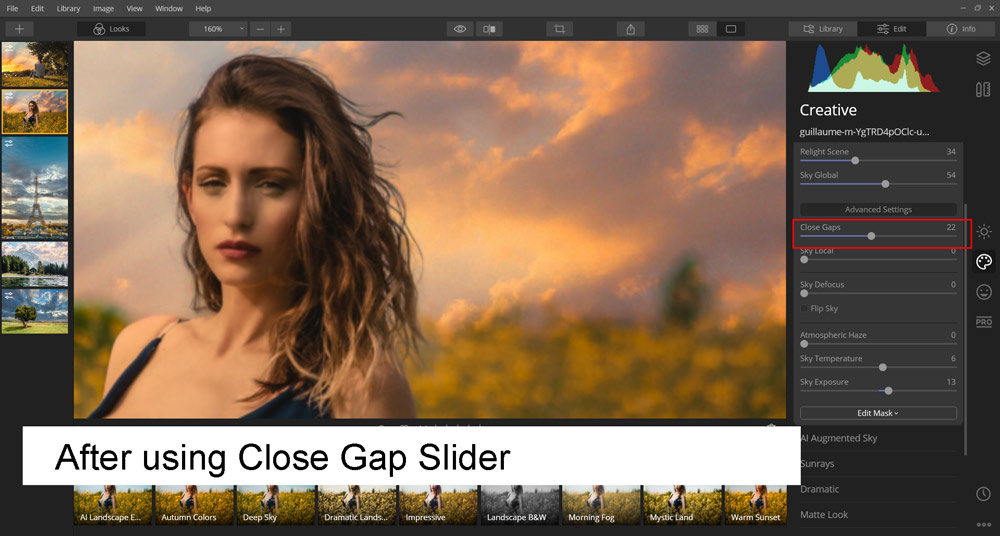Open the File menu

click(x=12, y=8)
